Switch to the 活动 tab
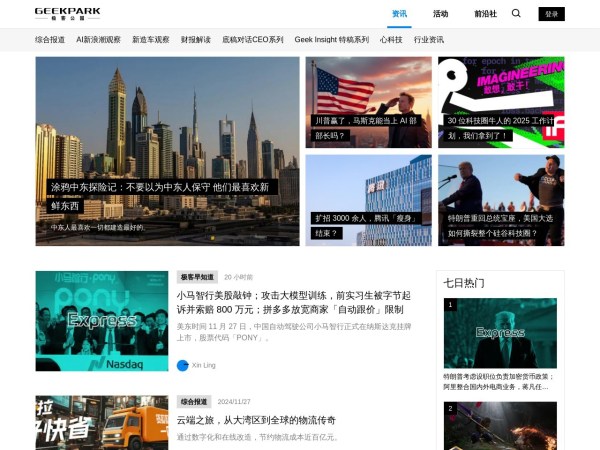Screen dimensions: 600x450 (x=440, y=14)
